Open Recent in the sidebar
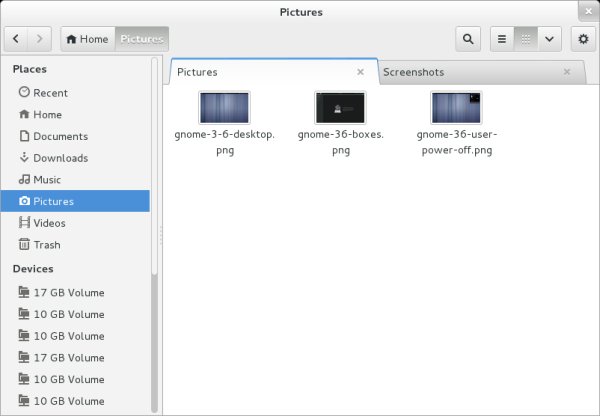This screenshot has height=416, width=600. pyautogui.click(x=50, y=93)
